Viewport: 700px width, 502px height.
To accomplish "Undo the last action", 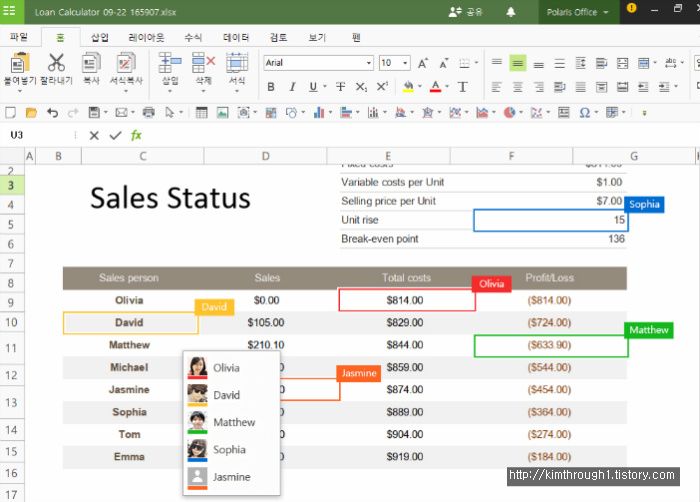I will pos(52,113).
